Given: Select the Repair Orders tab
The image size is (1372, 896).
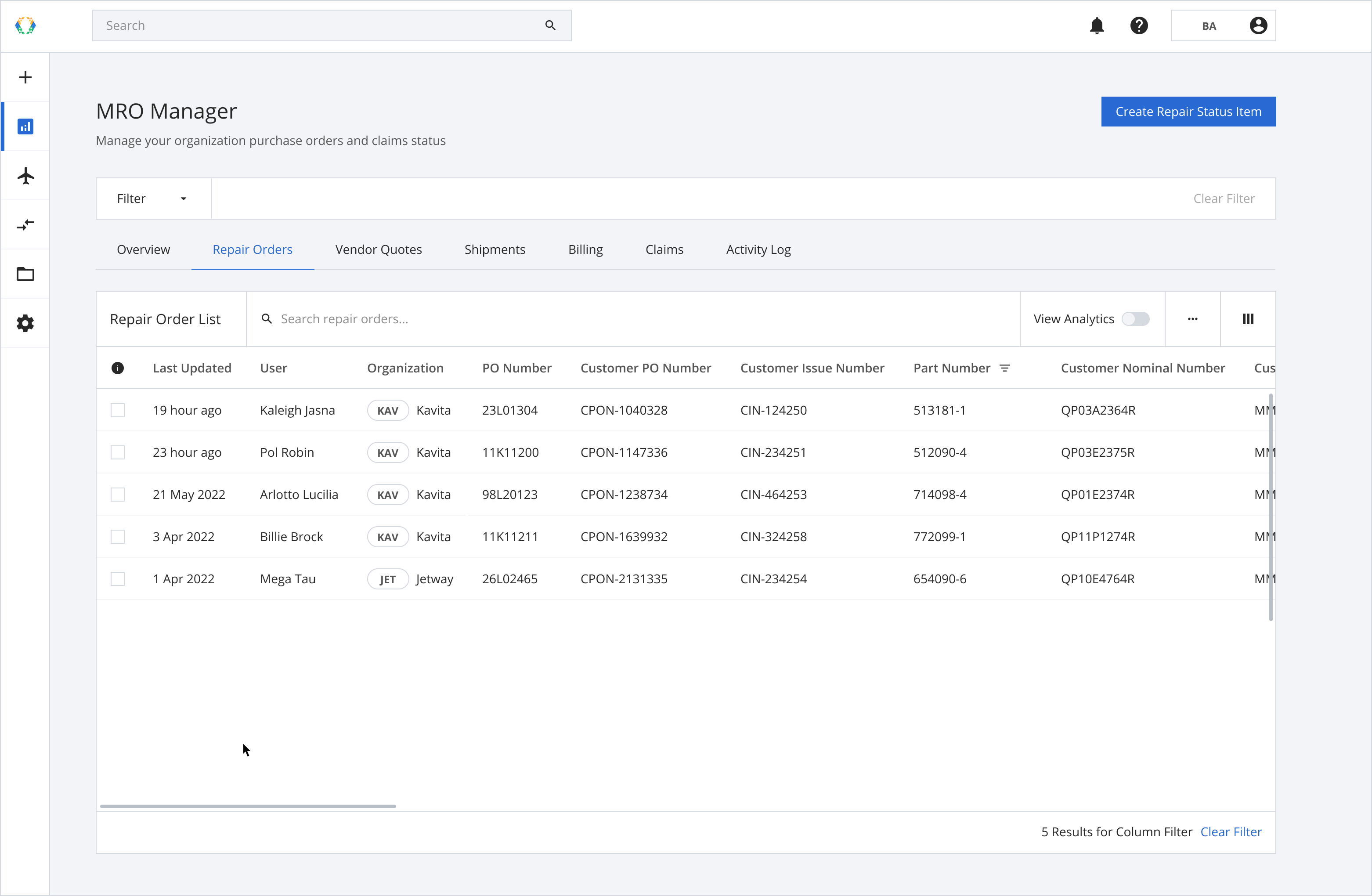Looking at the screenshot, I should tap(253, 249).
